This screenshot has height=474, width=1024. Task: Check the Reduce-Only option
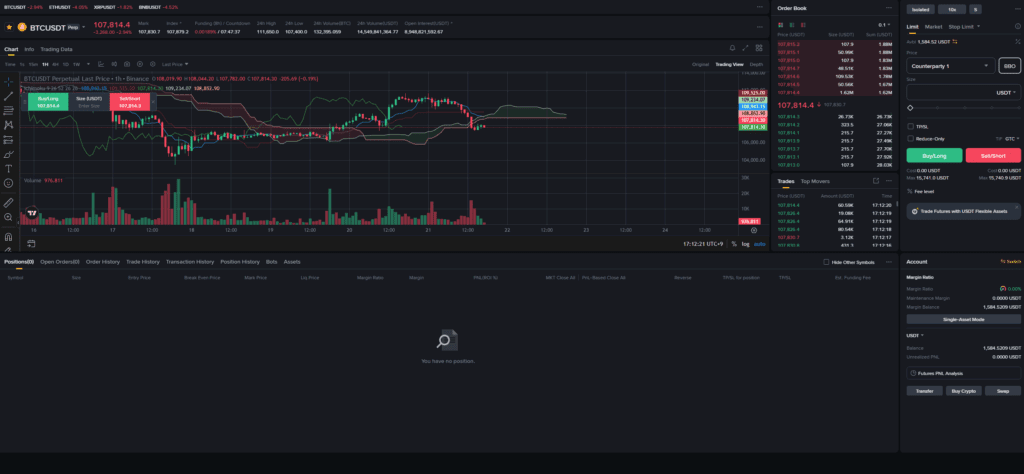click(x=910, y=139)
